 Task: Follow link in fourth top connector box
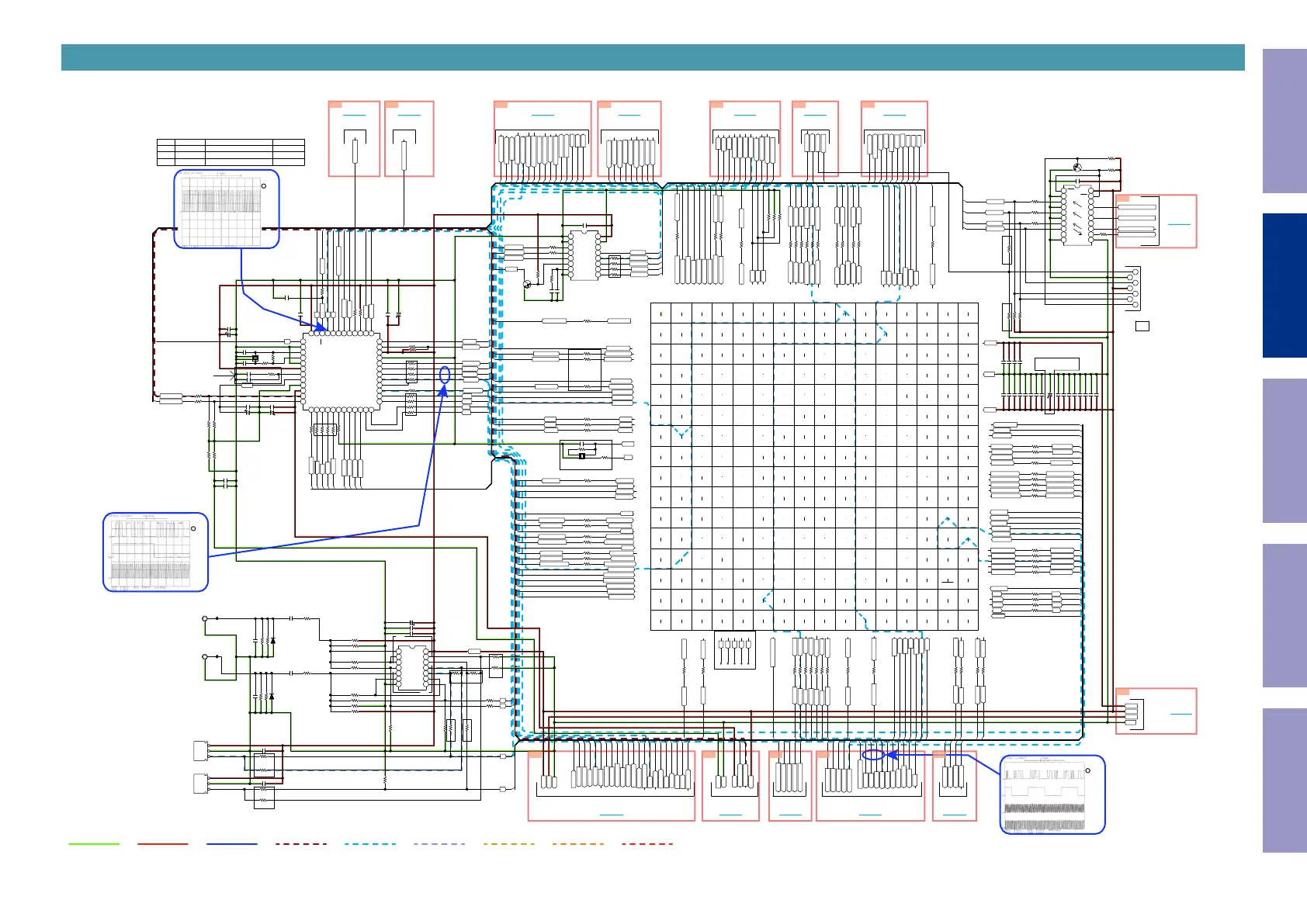click(x=629, y=115)
